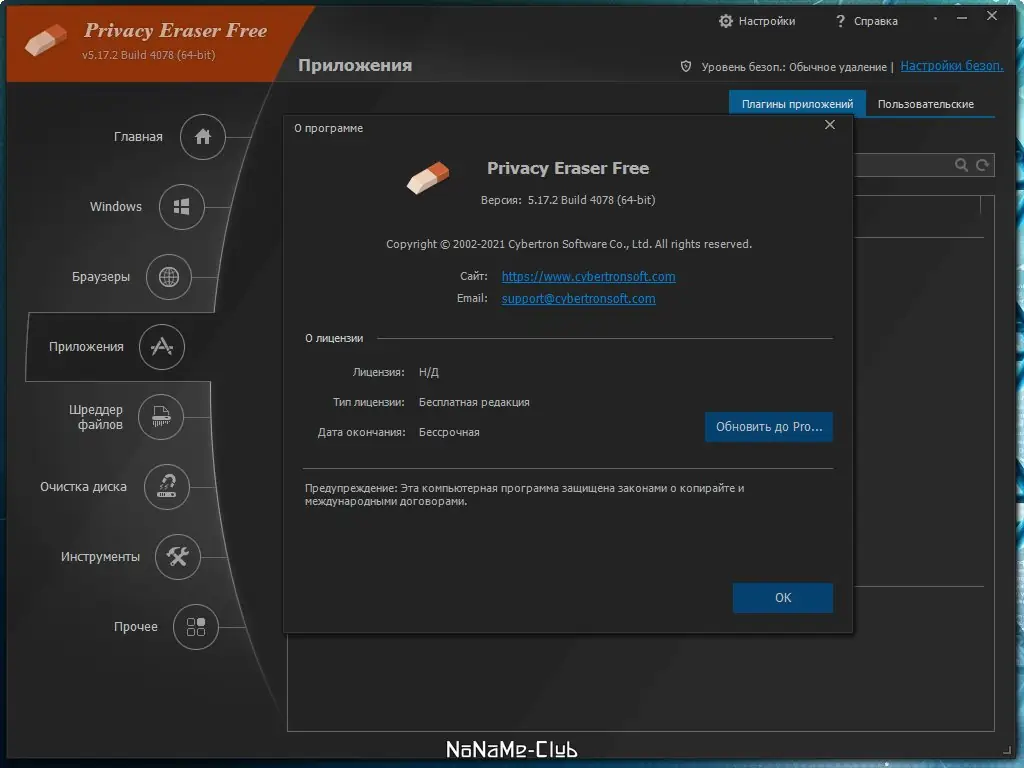Switch to Плагины приложений tab
Image resolution: width=1024 pixels, height=768 pixels.
click(797, 104)
